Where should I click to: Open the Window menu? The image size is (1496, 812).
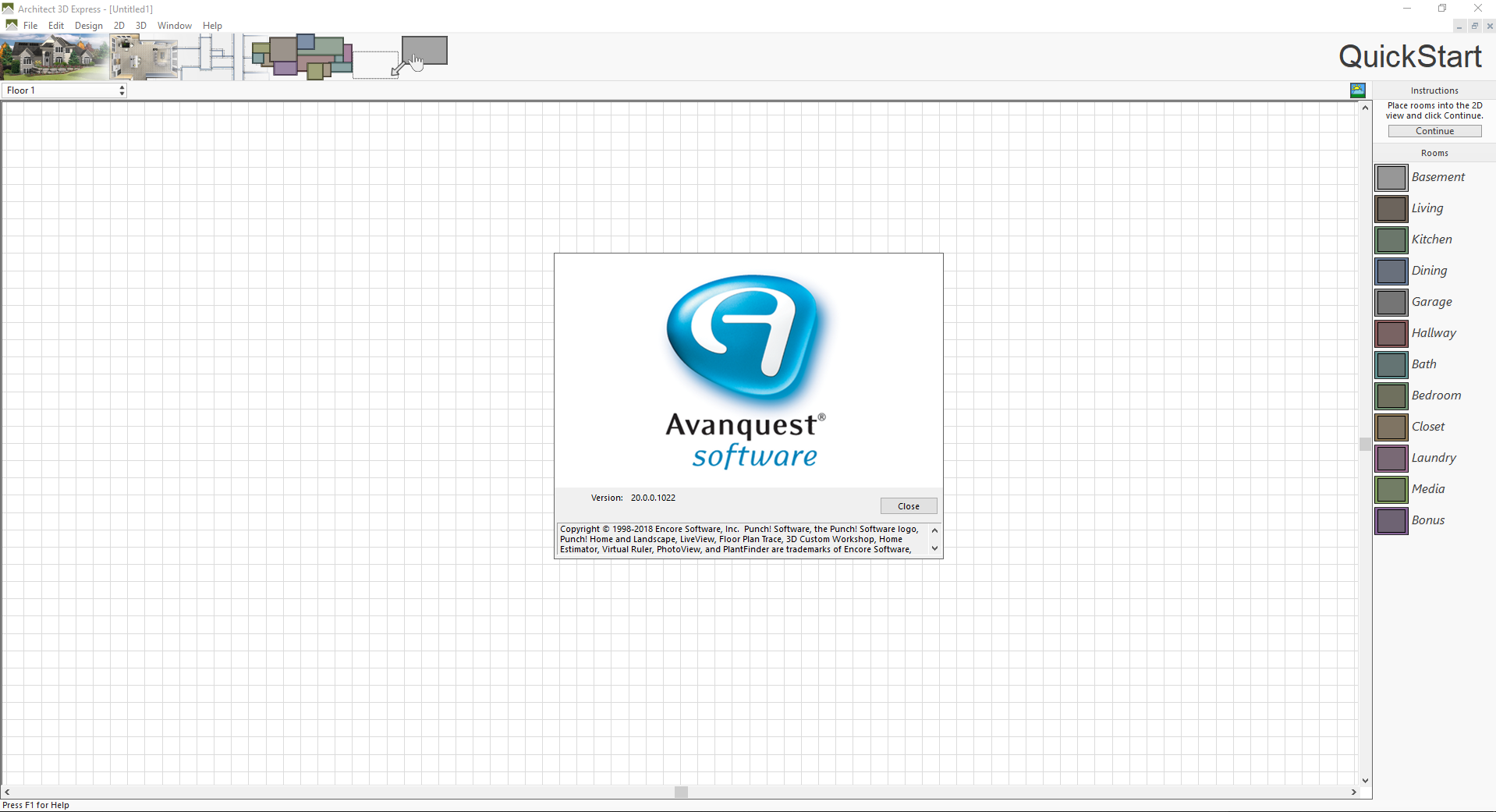[x=175, y=26]
